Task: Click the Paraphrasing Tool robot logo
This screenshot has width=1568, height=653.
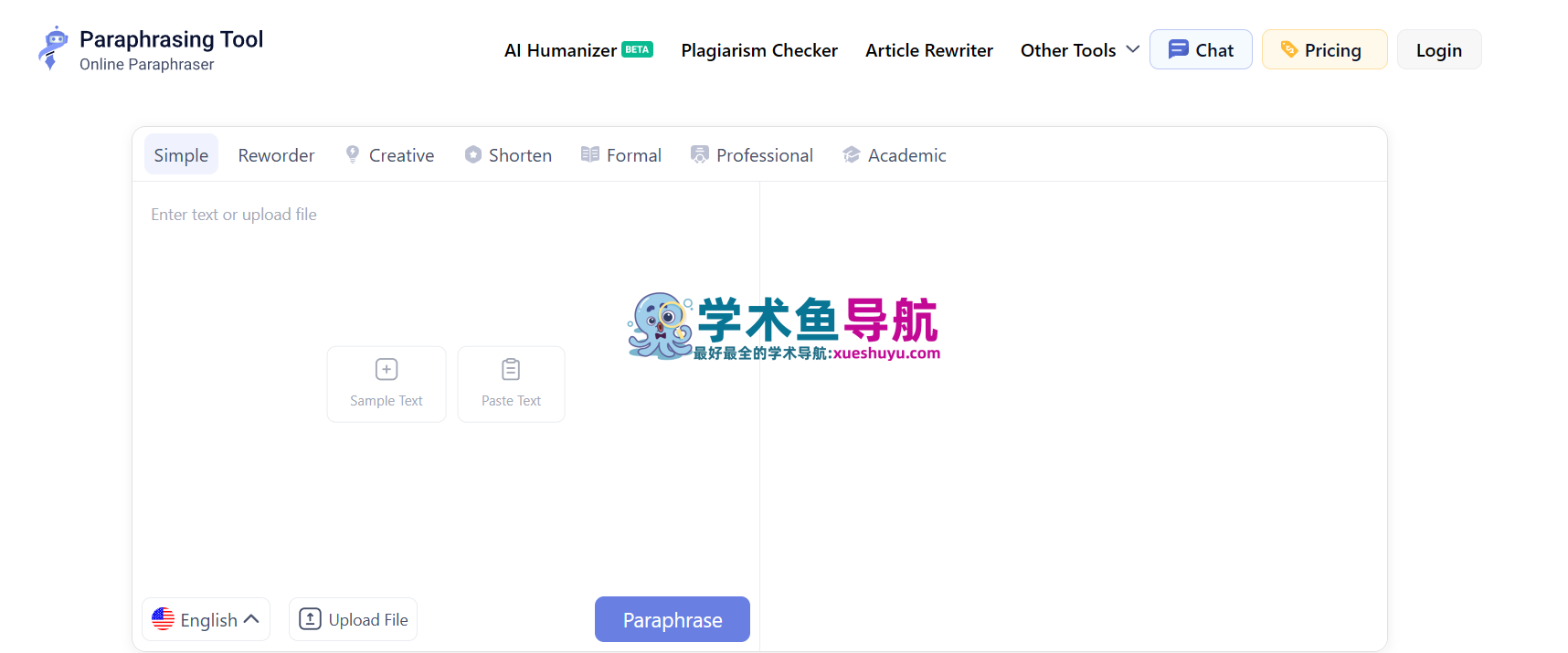Action: [53, 48]
